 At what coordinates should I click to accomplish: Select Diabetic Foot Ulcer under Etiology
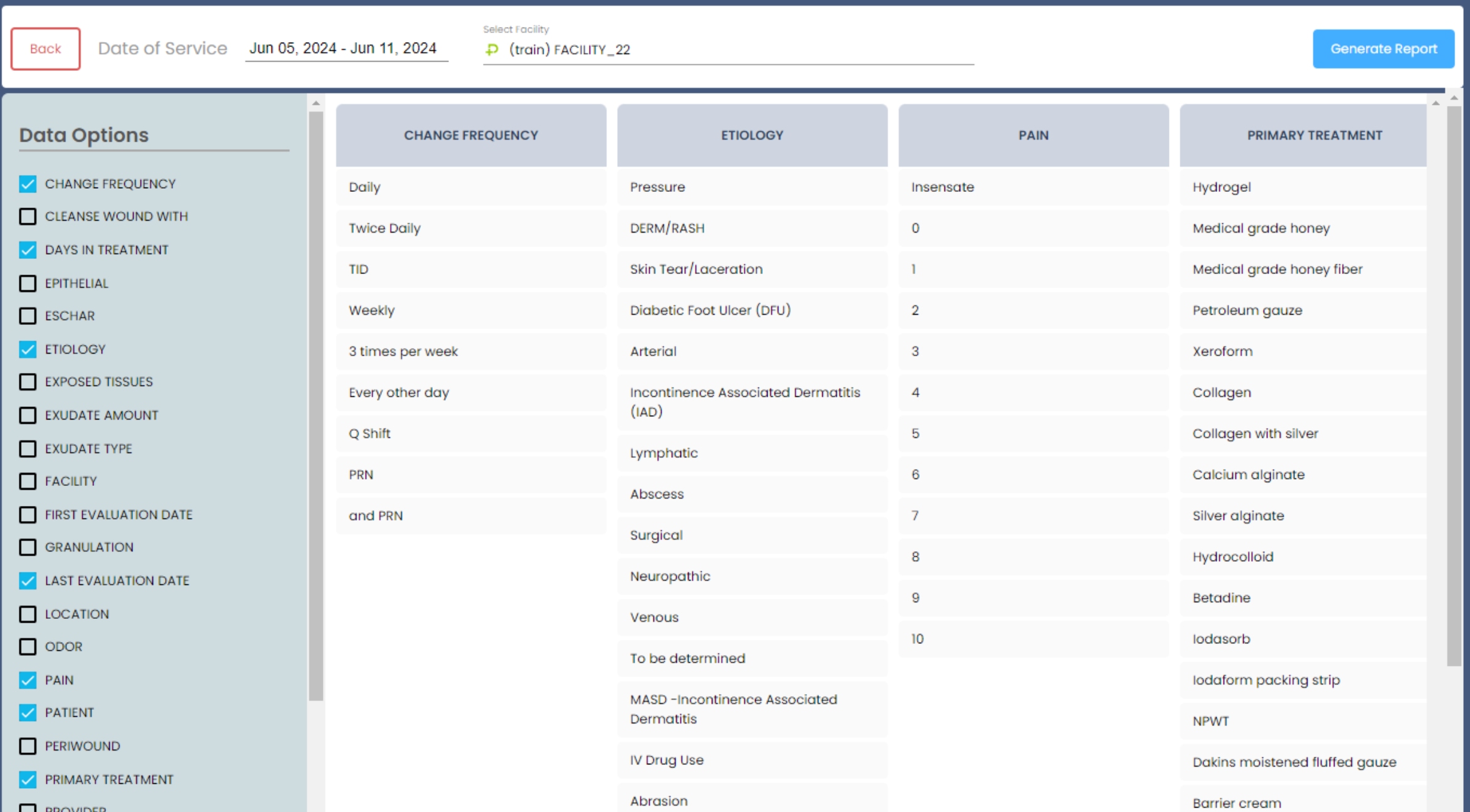click(x=710, y=310)
